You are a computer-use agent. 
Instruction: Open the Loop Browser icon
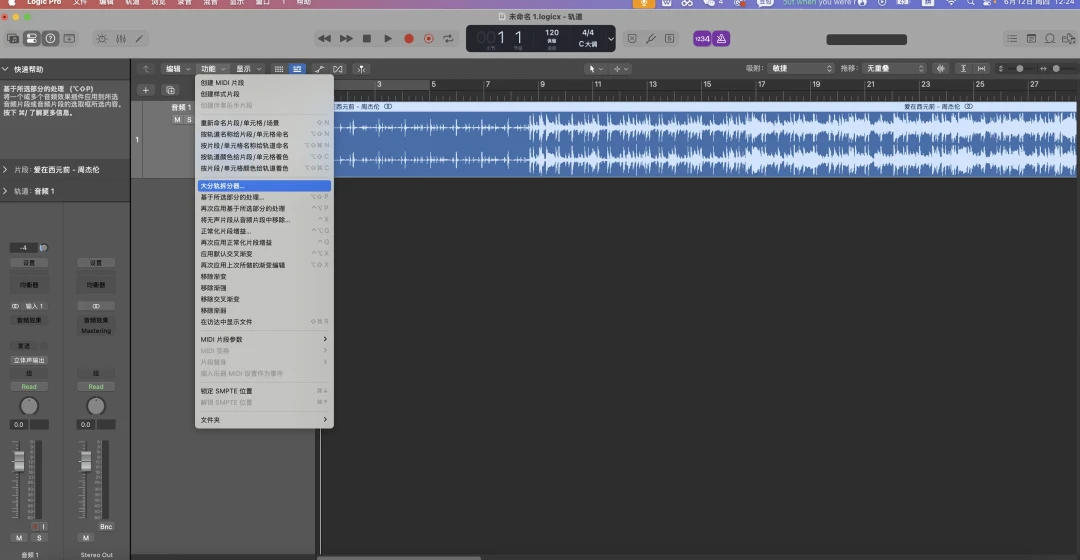pyautogui.click(x=1050, y=39)
